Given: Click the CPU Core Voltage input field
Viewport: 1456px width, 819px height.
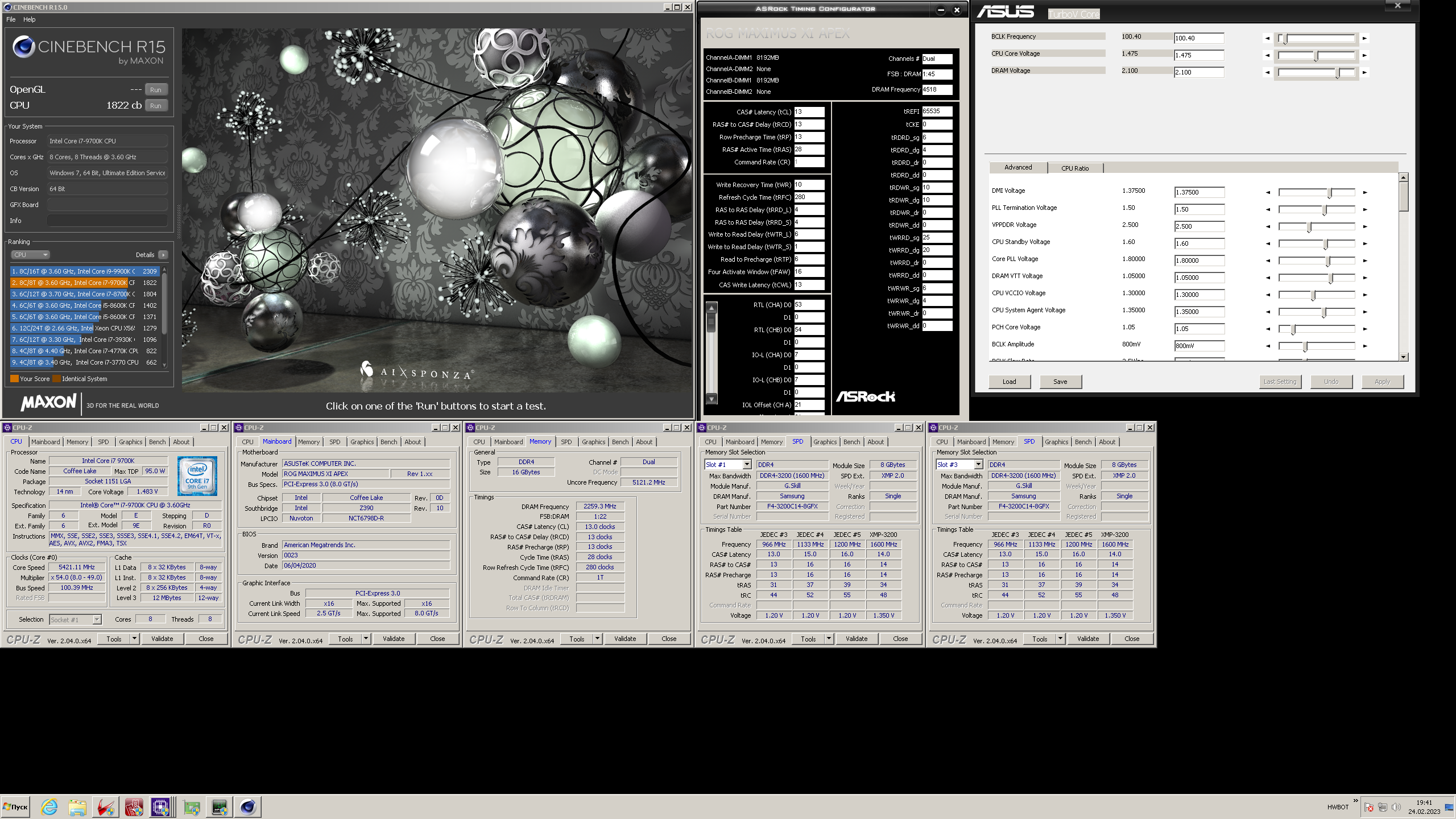Looking at the screenshot, I should coord(1199,55).
